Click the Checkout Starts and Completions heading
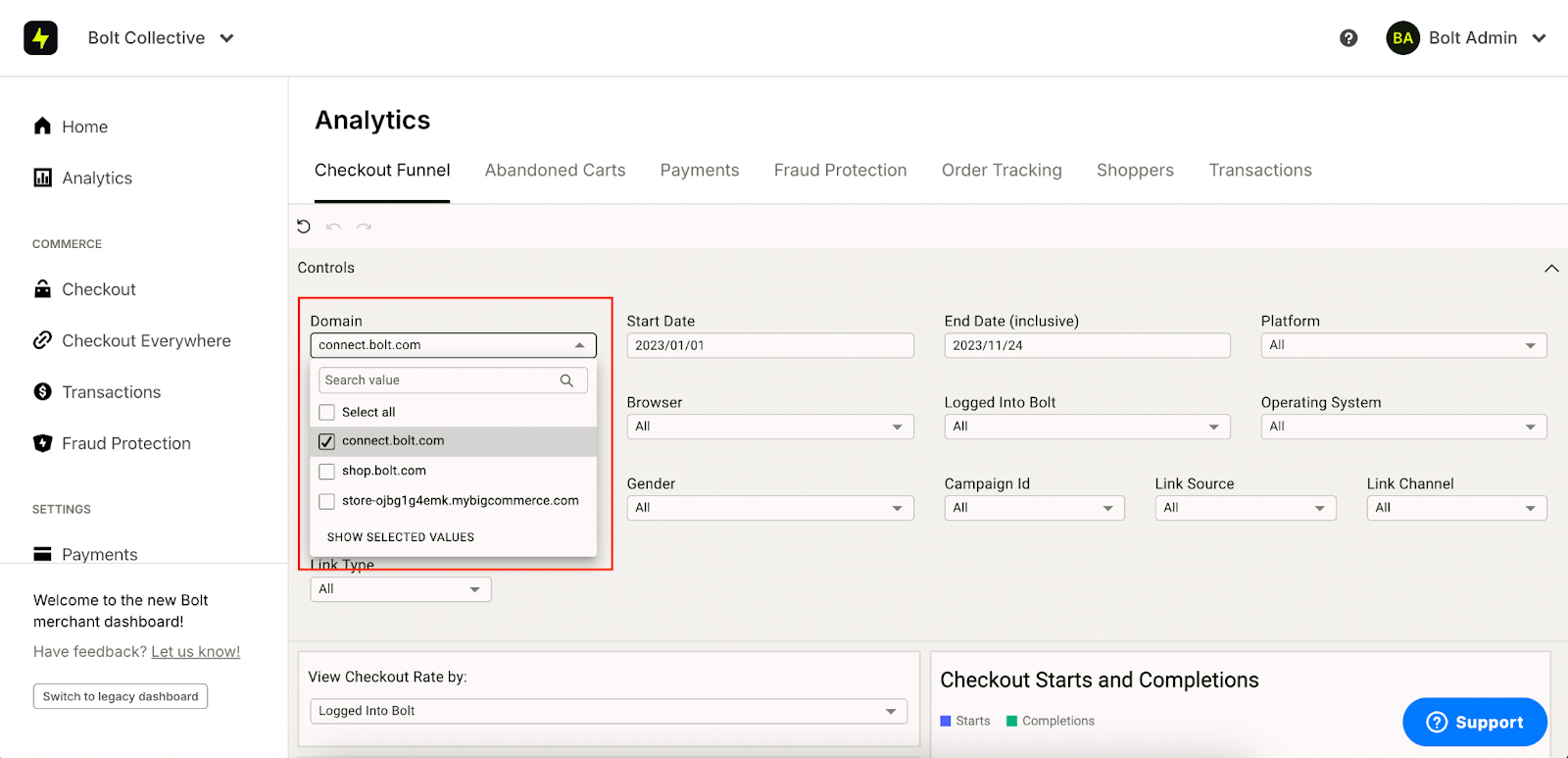 point(1100,681)
